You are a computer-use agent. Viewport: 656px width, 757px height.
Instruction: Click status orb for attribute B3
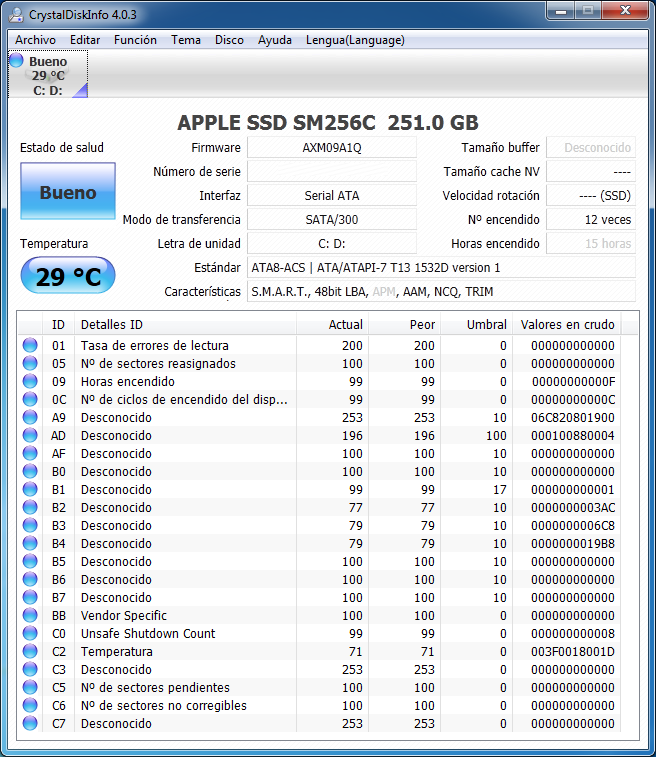[30, 525]
